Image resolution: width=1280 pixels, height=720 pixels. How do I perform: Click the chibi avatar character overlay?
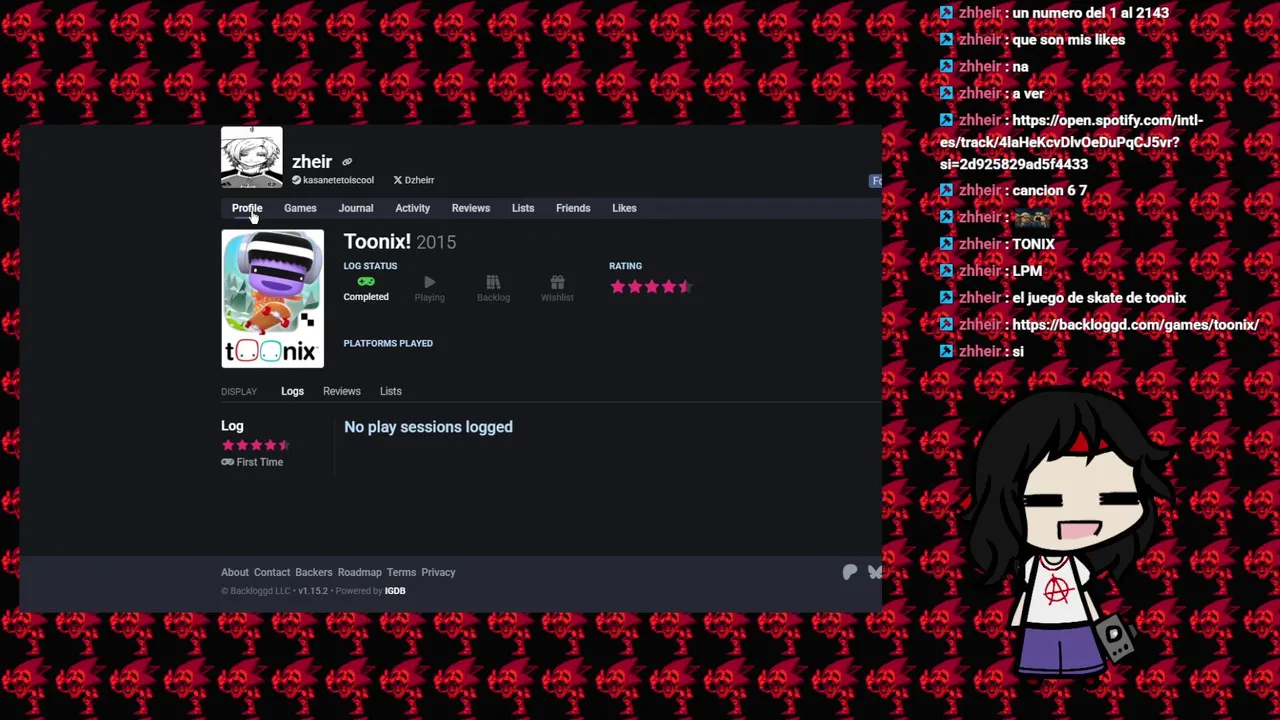pos(1067,535)
